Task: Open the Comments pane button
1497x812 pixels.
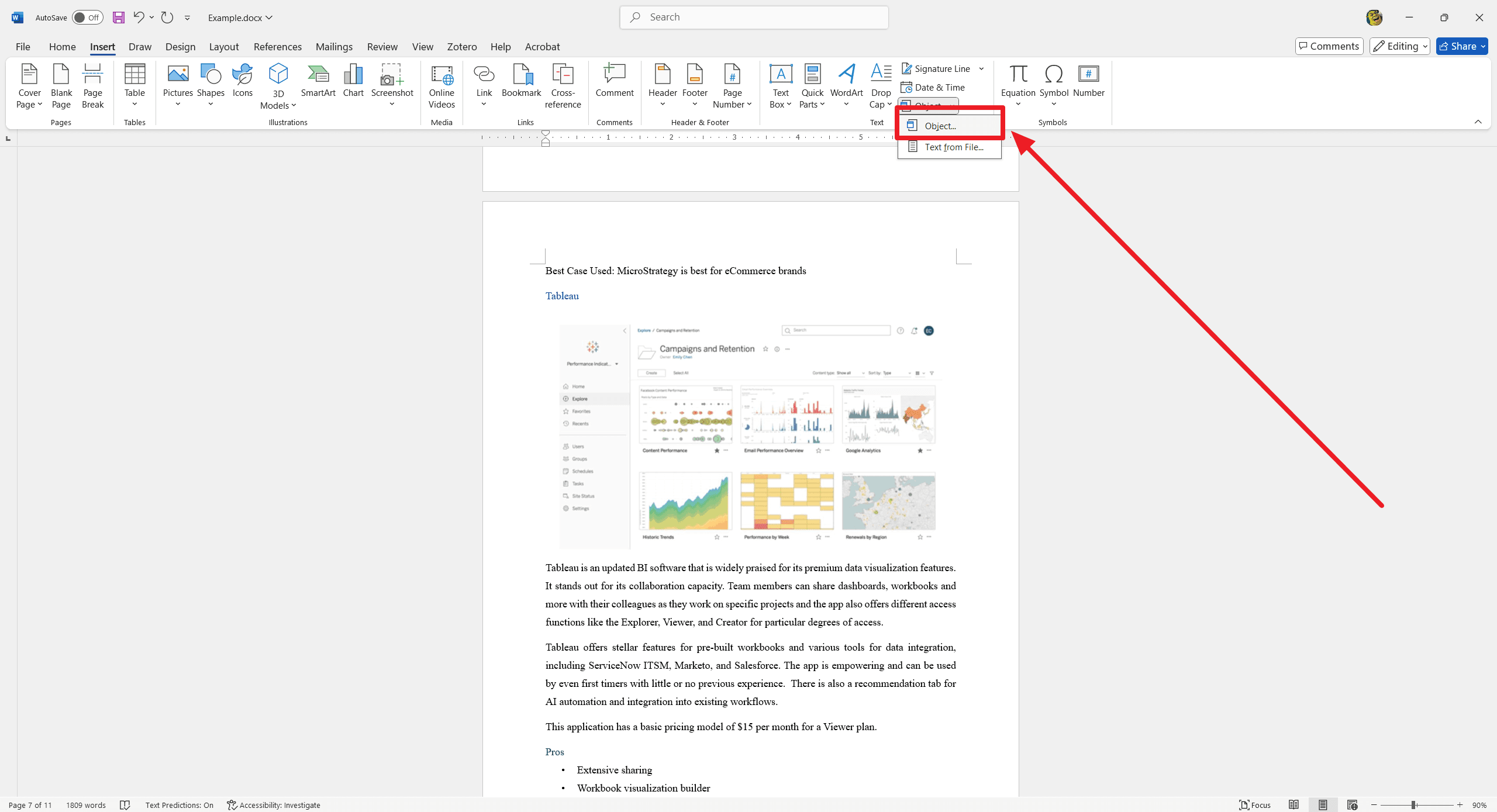Action: point(1329,46)
